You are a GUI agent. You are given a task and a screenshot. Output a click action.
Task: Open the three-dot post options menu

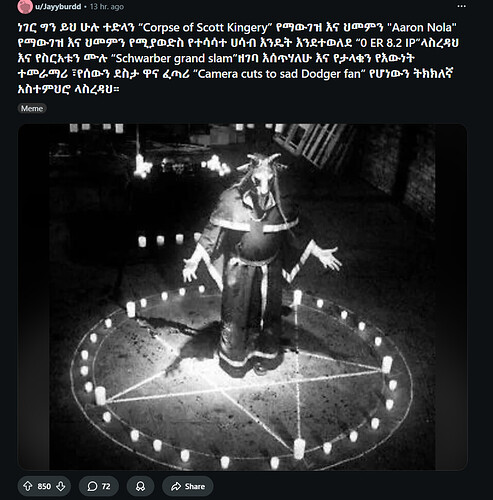[462, 7]
